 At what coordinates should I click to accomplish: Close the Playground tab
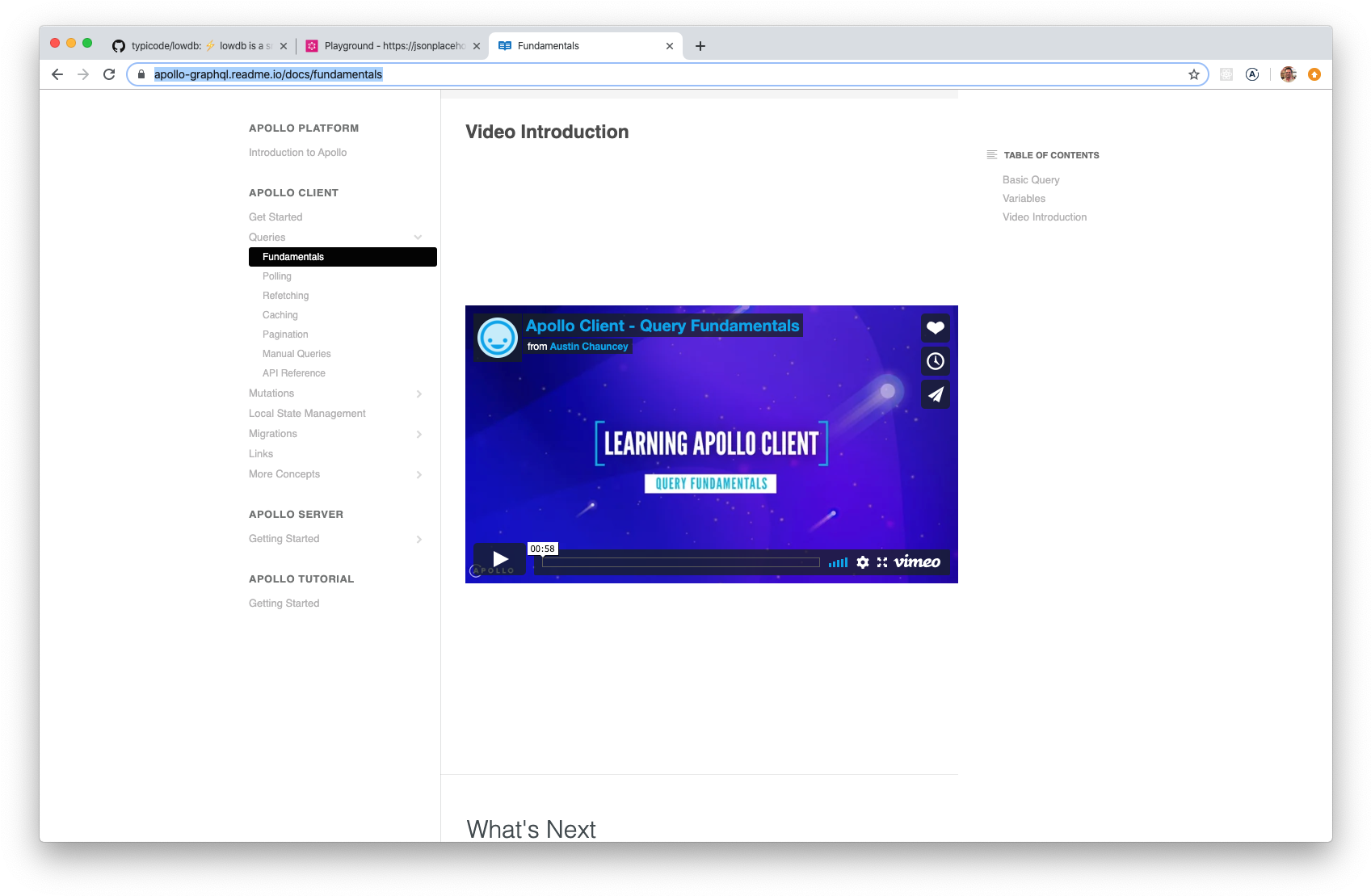(477, 46)
